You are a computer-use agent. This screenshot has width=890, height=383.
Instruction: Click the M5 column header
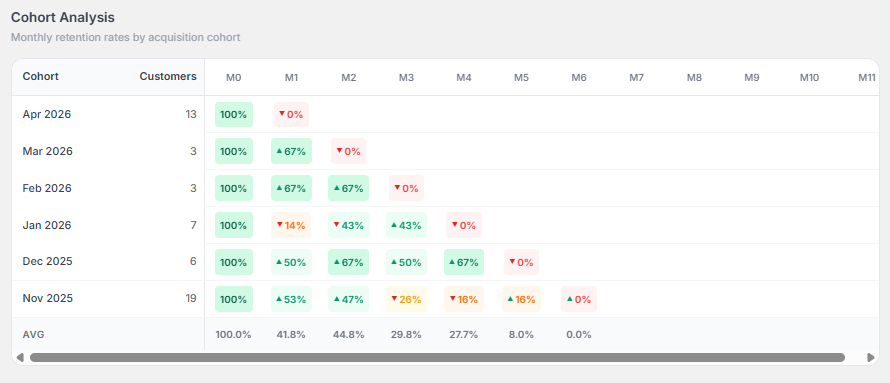(522, 77)
